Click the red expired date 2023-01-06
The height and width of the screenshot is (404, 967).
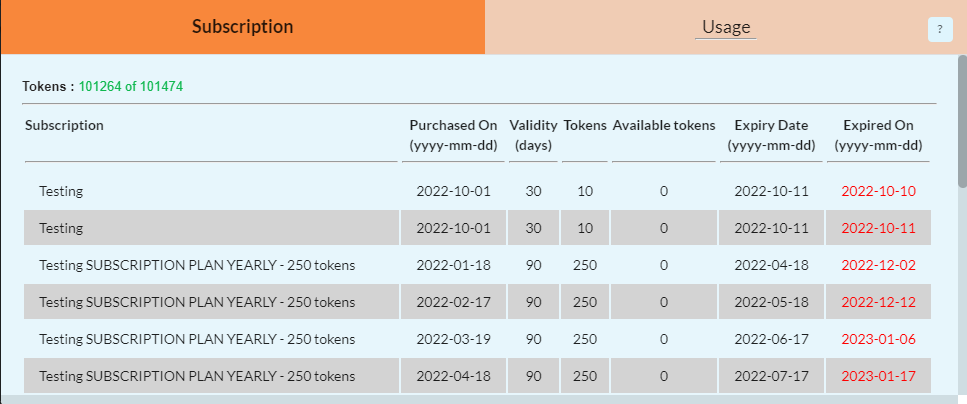(x=878, y=339)
